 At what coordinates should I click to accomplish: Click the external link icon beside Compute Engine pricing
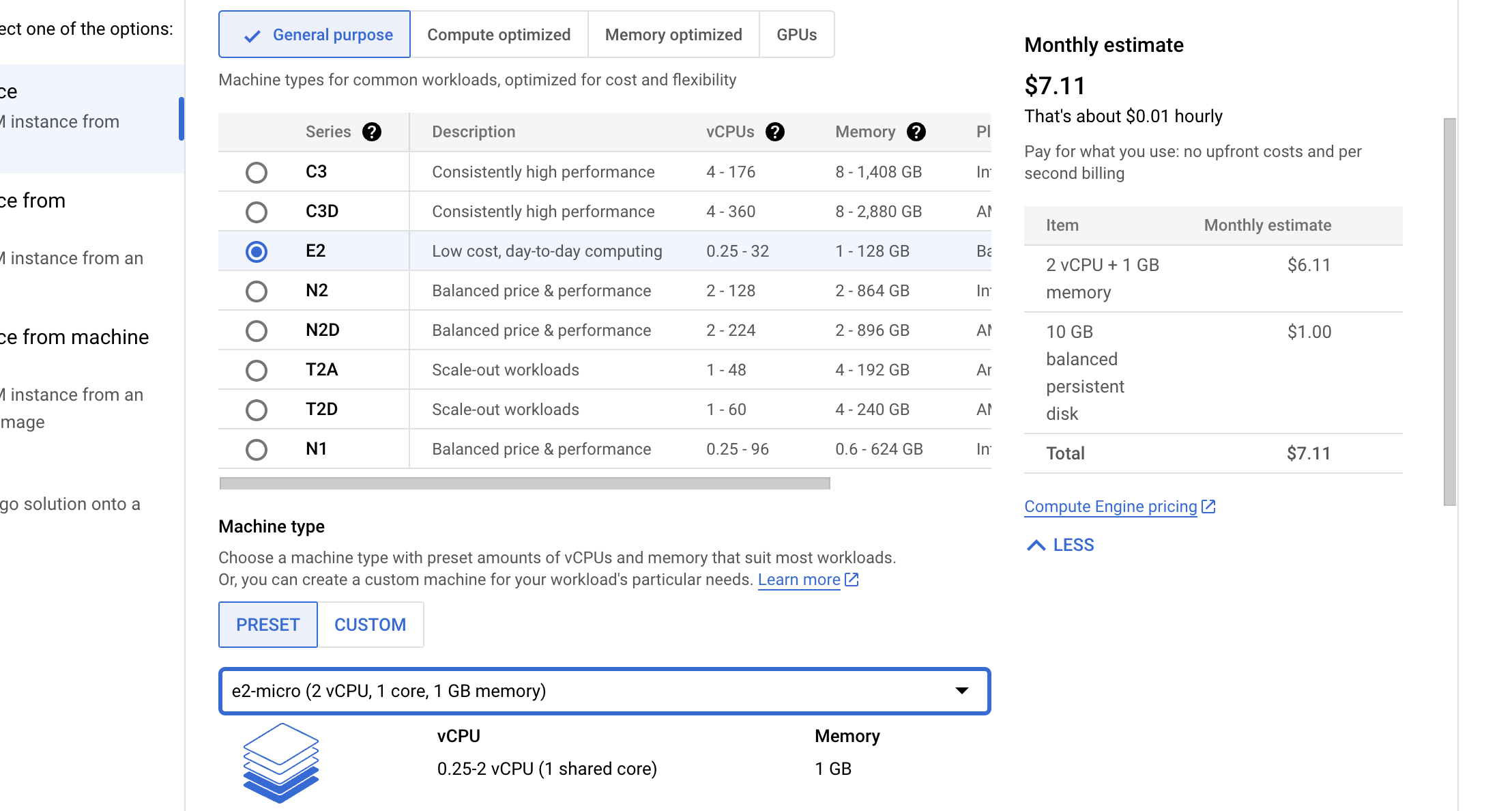[1208, 507]
